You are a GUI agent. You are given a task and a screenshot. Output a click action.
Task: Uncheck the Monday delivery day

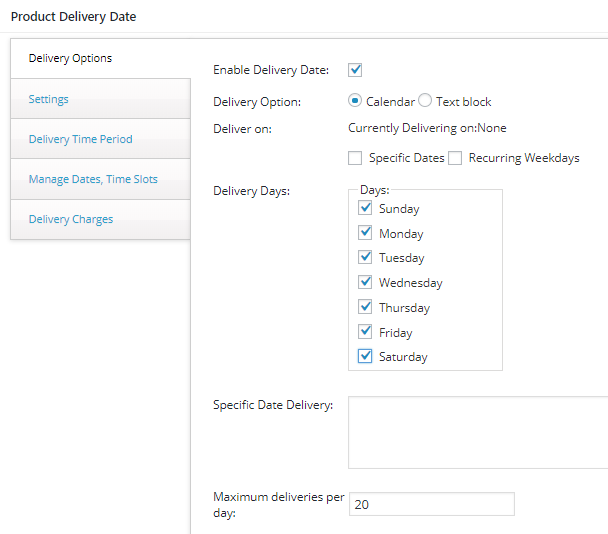tap(365, 233)
